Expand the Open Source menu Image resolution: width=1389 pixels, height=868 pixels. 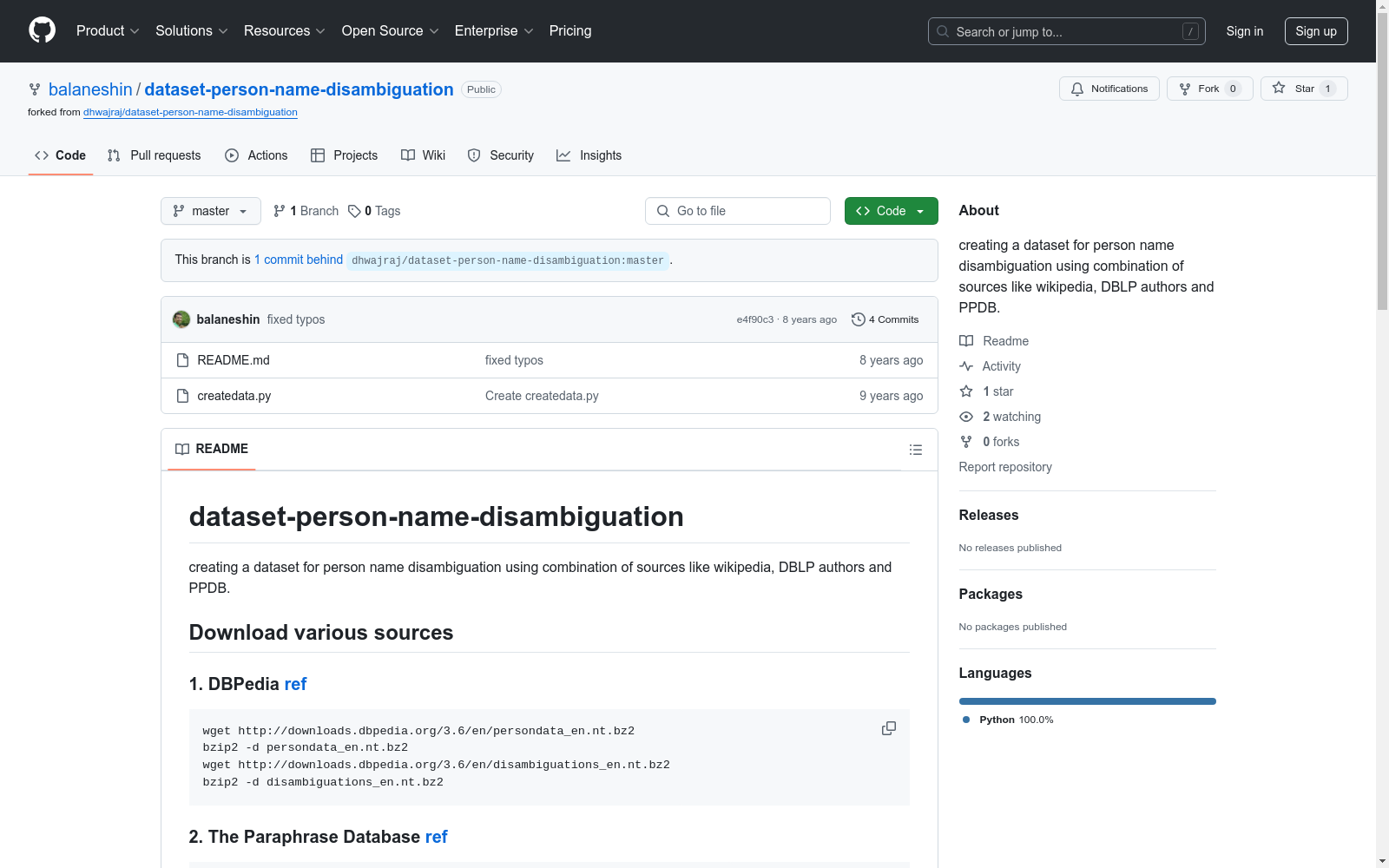(391, 31)
